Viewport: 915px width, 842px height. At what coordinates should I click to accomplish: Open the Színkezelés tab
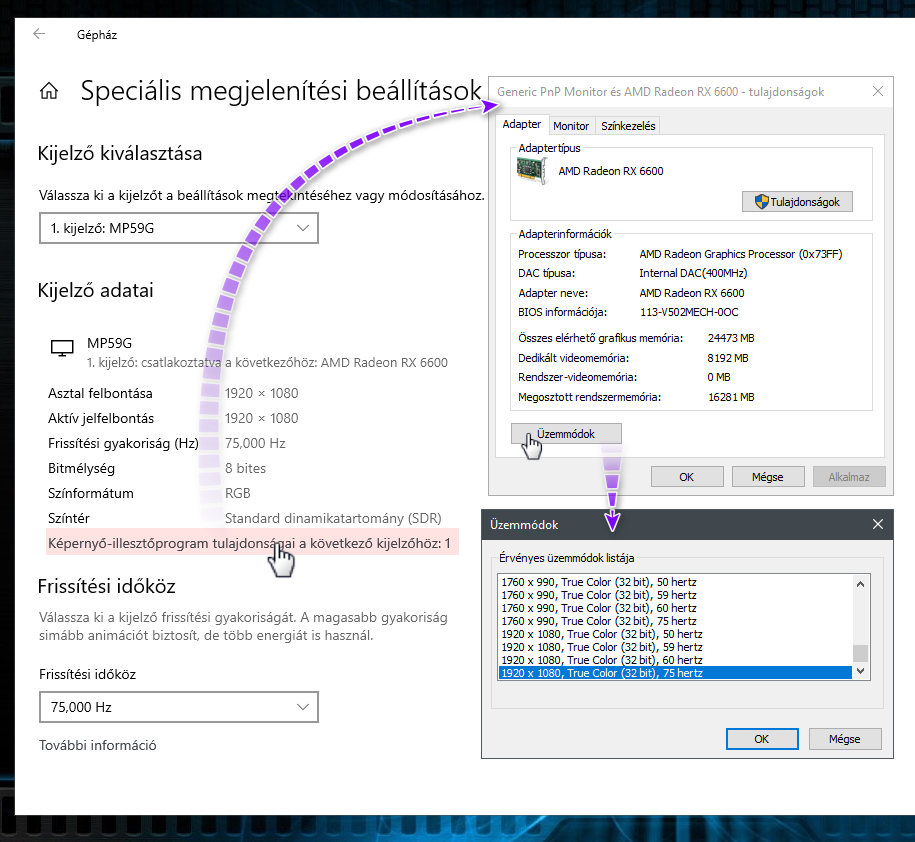click(x=628, y=126)
